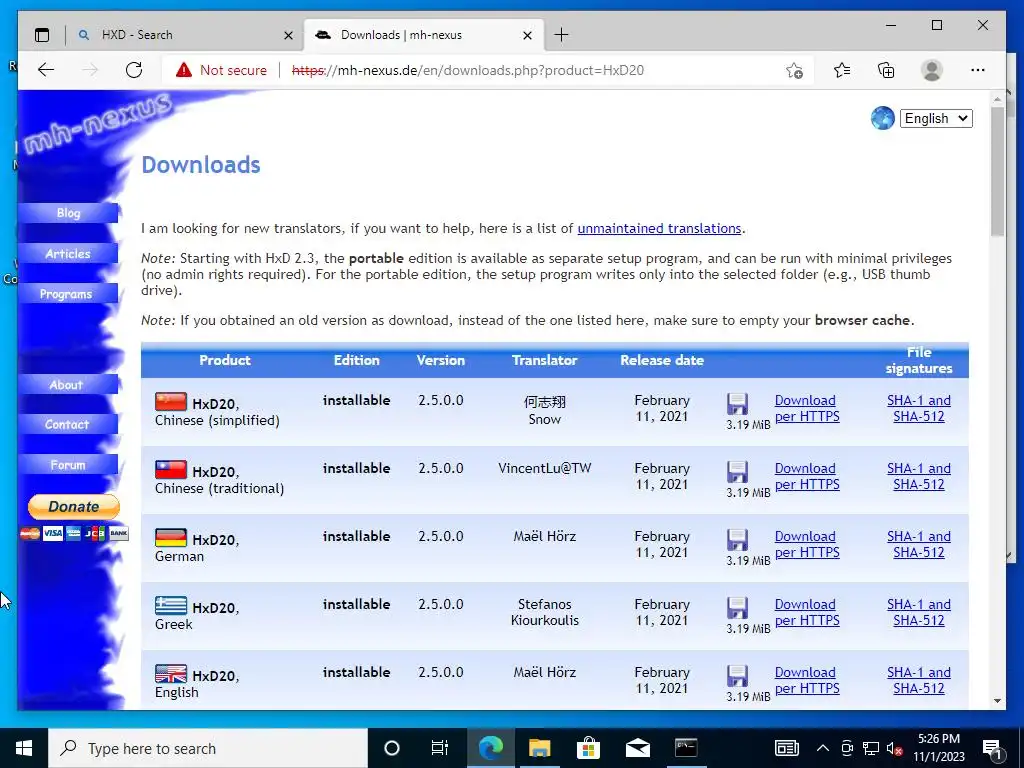Image resolution: width=1024 pixels, height=768 pixels.
Task: Click the page vertical scrollbar thumb
Action: pos(997,171)
